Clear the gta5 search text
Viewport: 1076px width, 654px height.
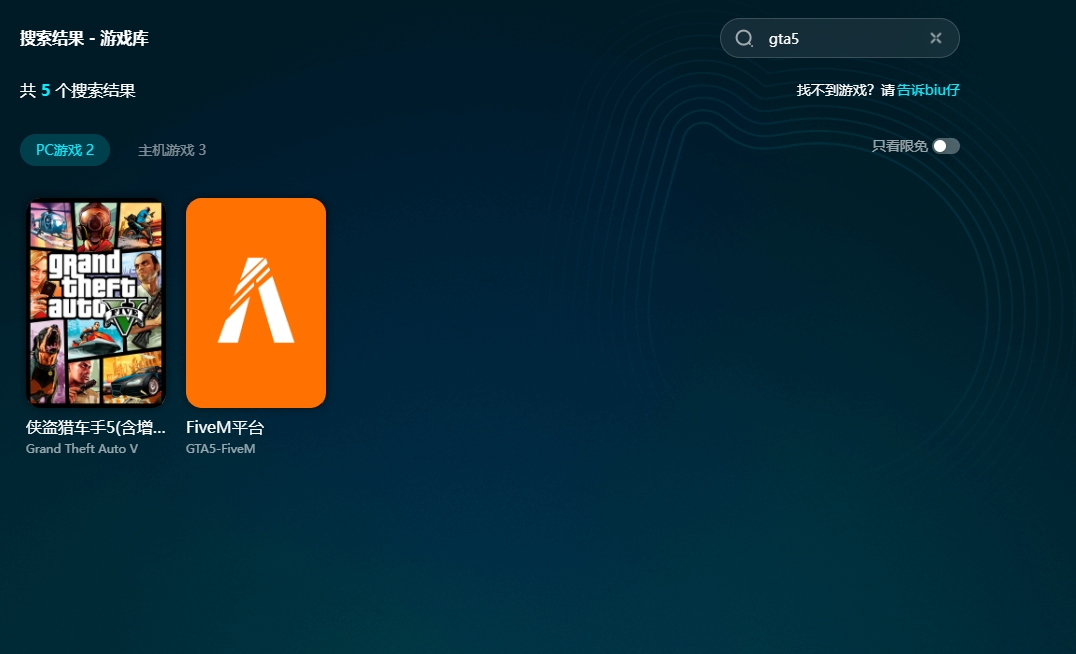click(935, 38)
